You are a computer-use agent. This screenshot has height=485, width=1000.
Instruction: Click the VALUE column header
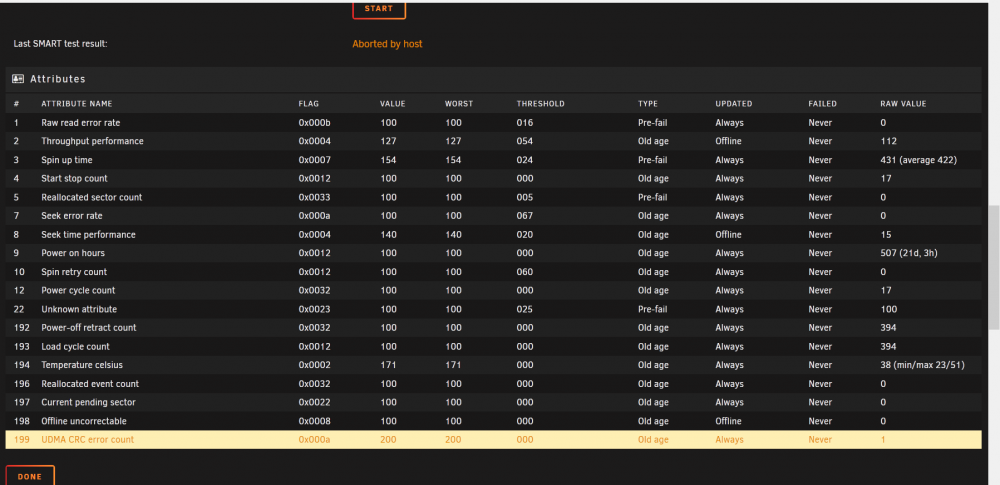click(392, 103)
